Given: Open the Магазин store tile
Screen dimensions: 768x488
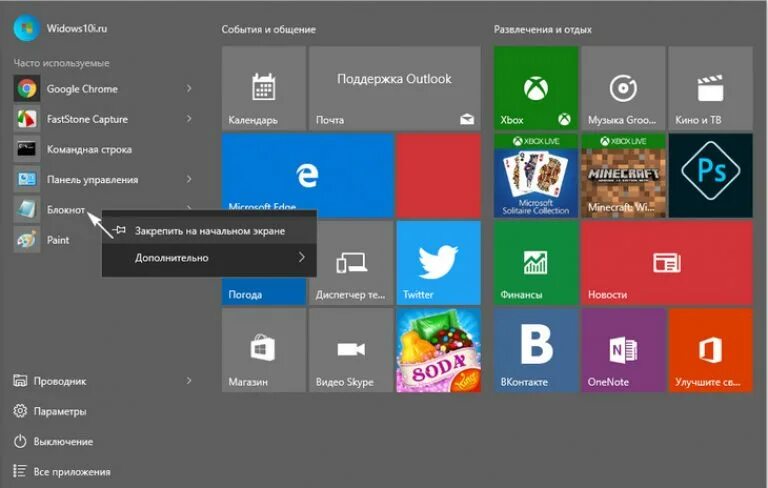Looking at the screenshot, I should (x=264, y=350).
